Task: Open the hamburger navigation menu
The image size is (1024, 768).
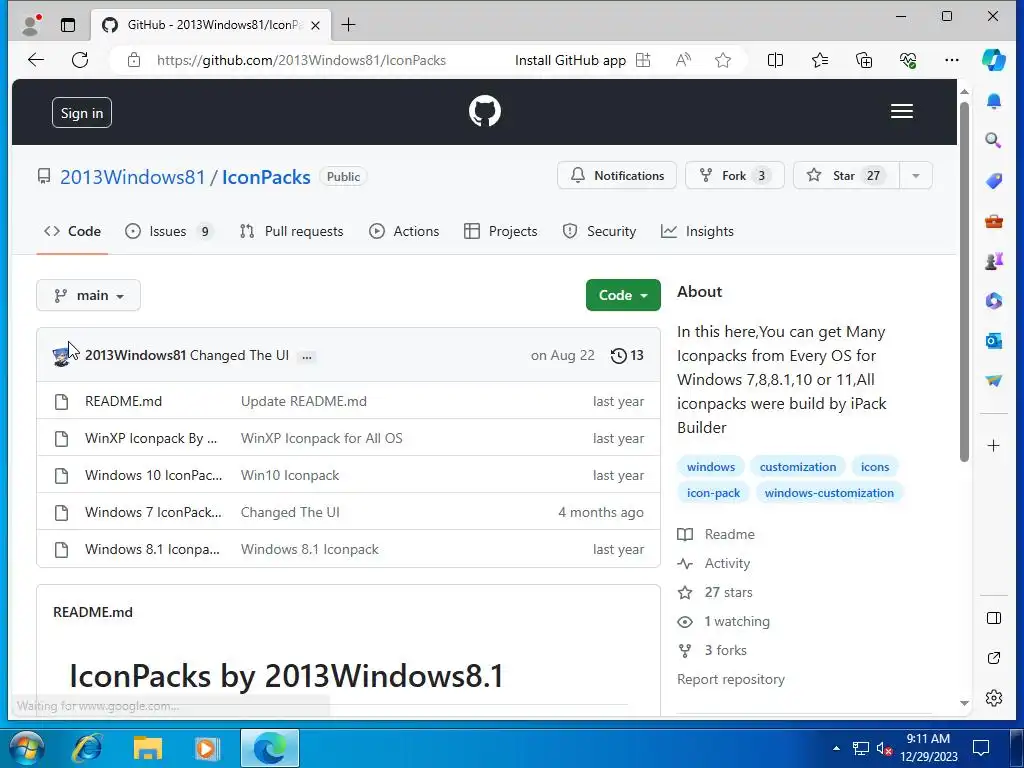Action: (x=901, y=112)
